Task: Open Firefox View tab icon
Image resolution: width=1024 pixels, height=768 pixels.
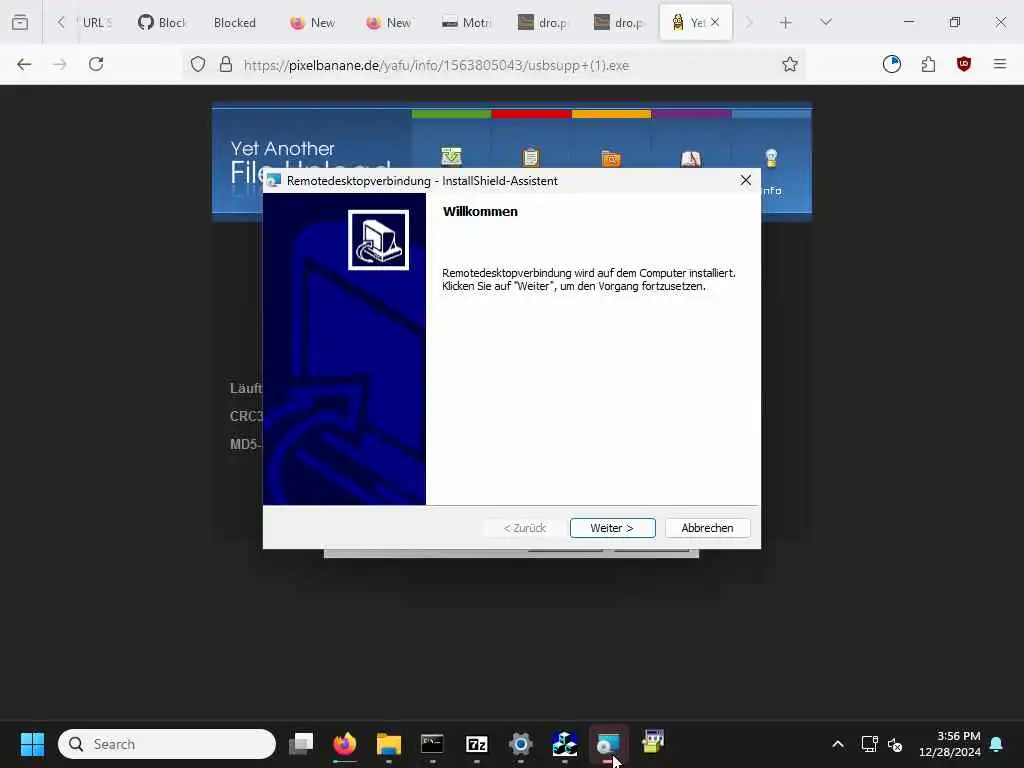Action: pyautogui.click(x=20, y=22)
